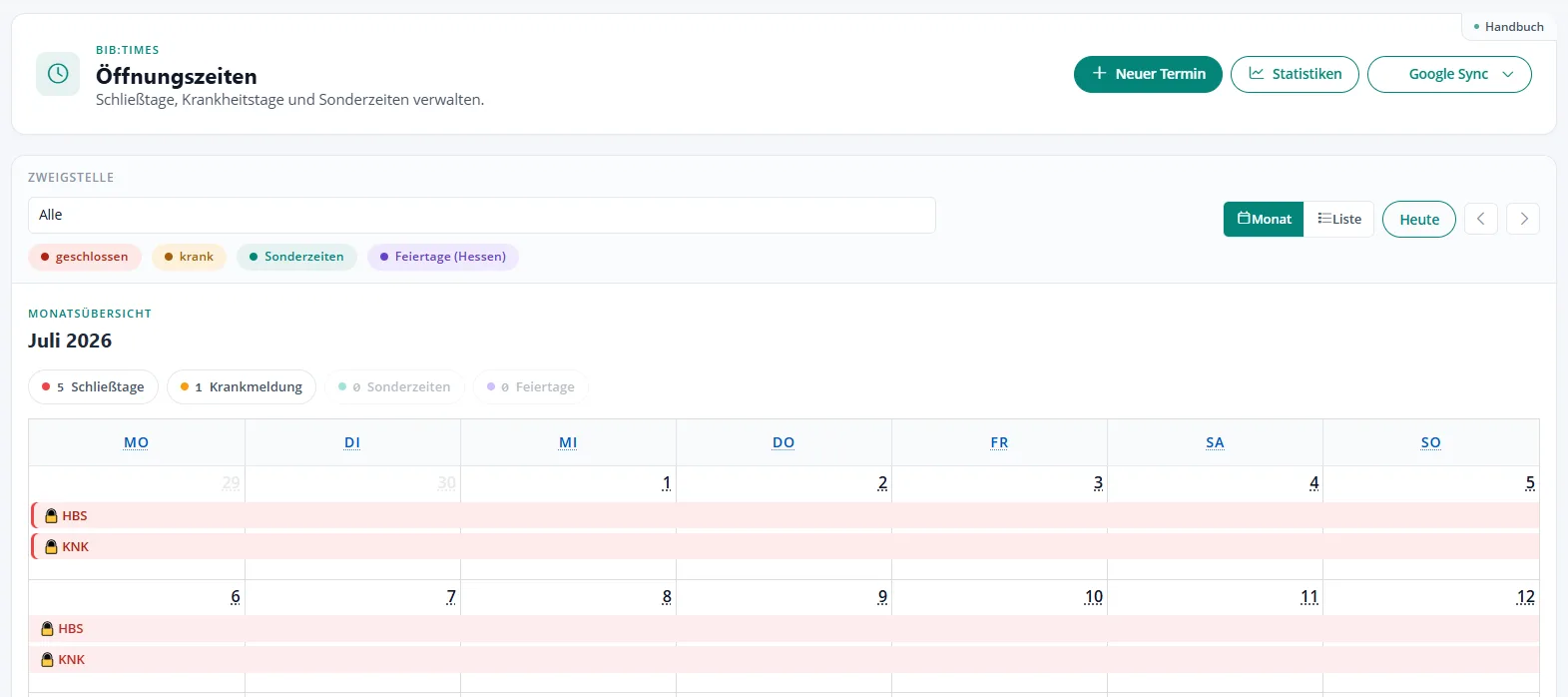Create a new entry with Neuer Termin
This screenshot has width=1568, height=697.
[1148, 74]
